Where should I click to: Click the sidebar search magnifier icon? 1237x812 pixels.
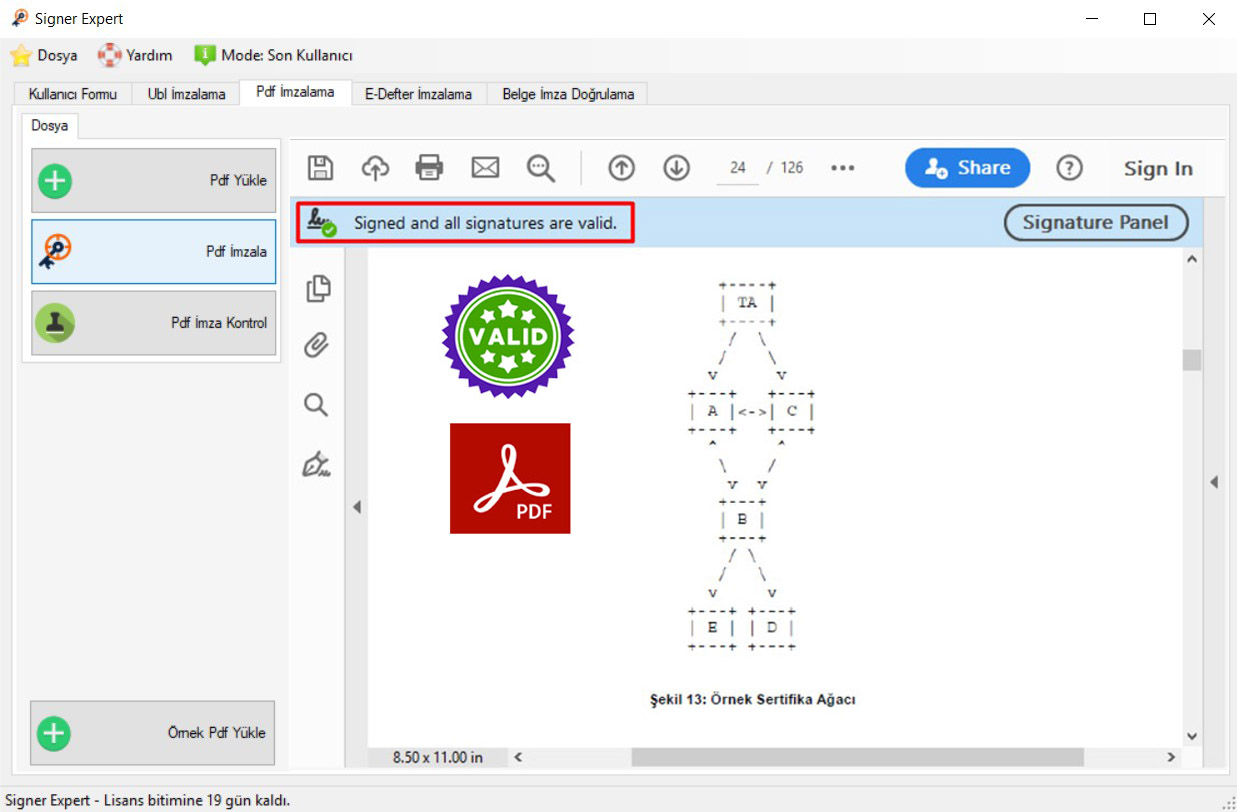[316, 405]
